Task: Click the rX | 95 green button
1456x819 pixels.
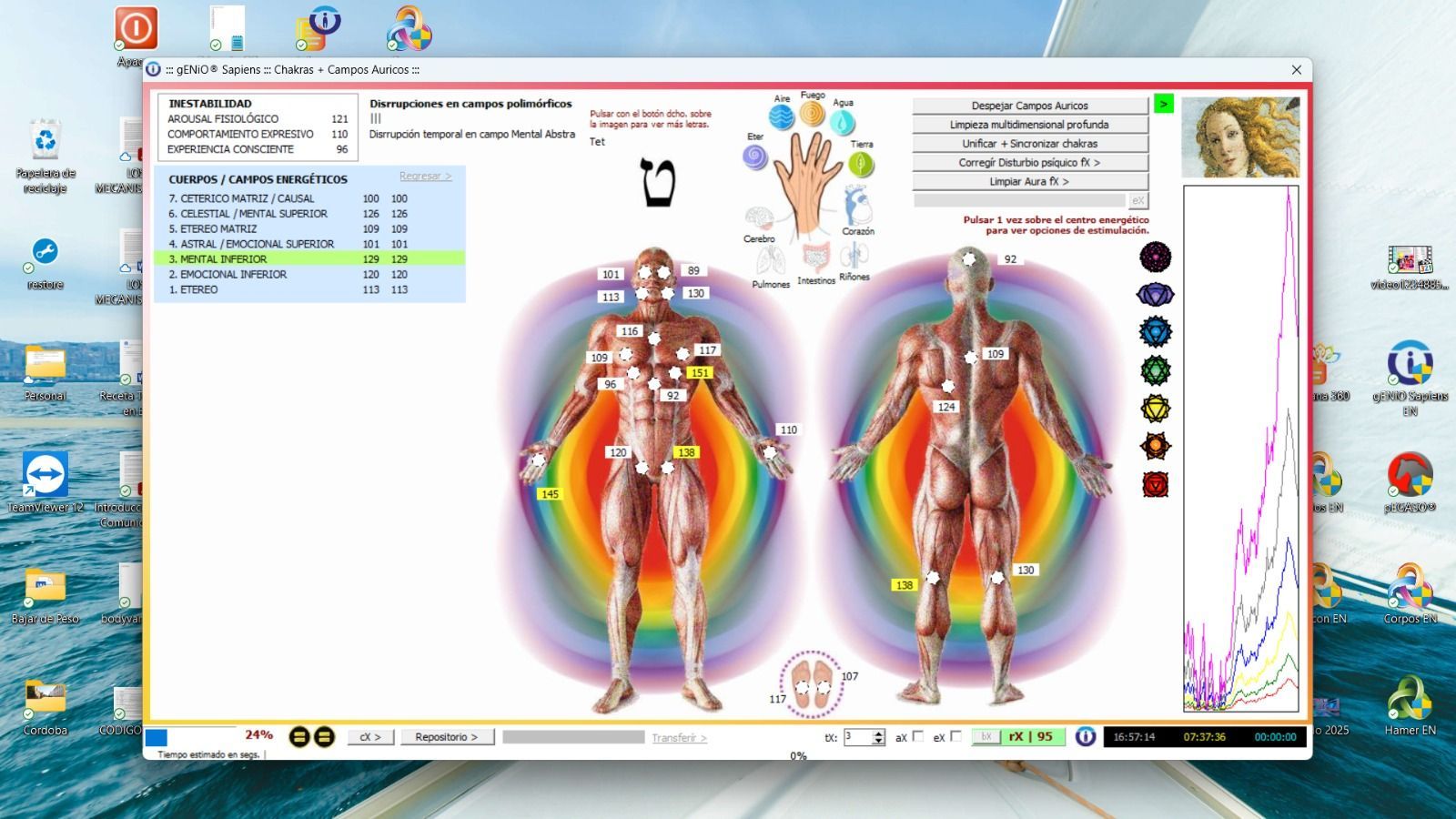Action: (1031, 737)
